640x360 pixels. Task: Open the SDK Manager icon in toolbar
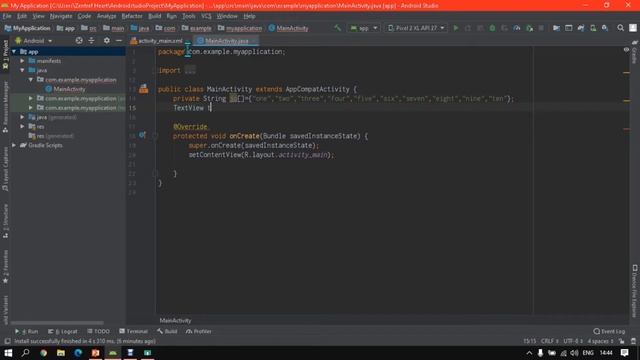[605, 28]
